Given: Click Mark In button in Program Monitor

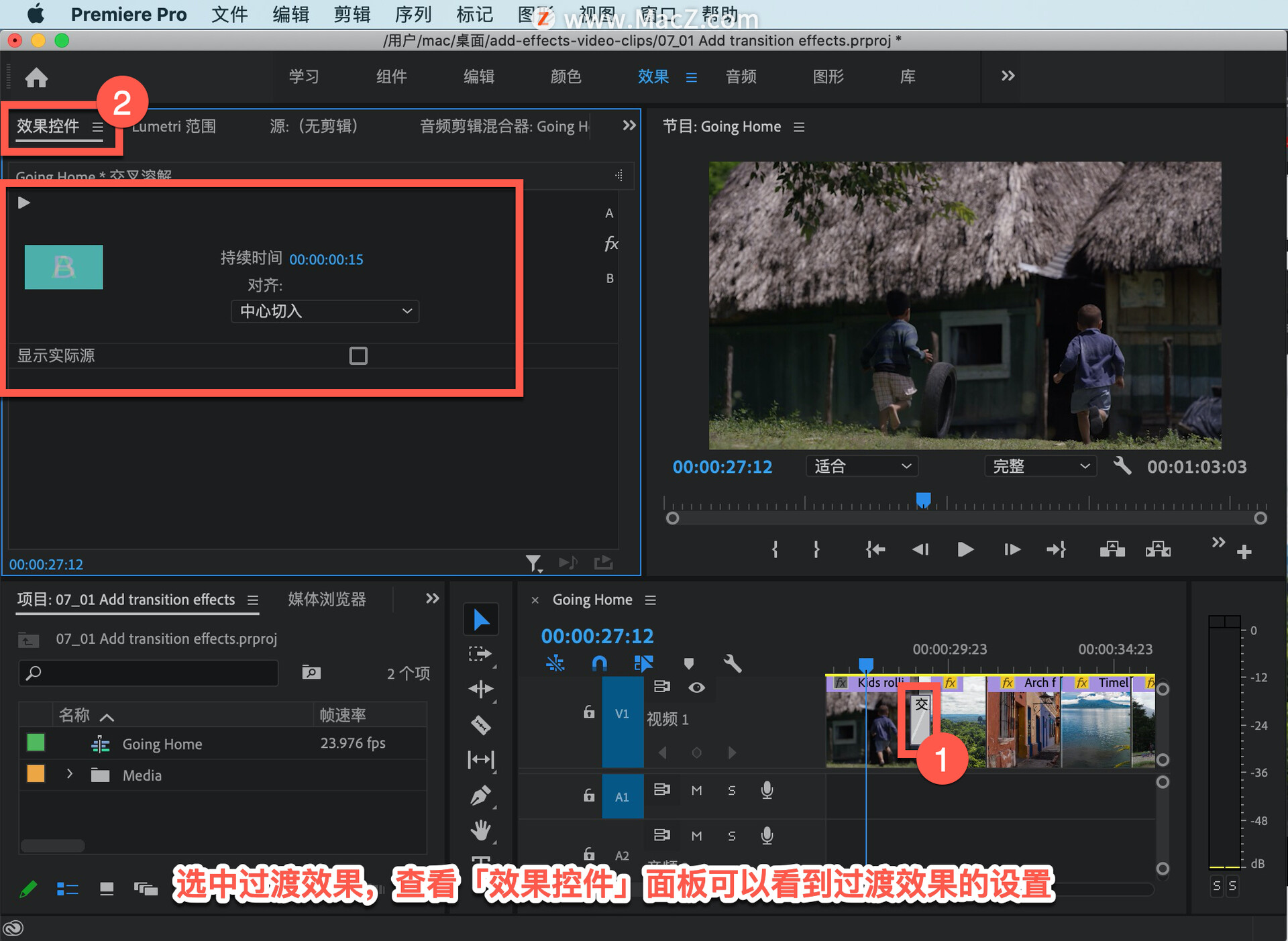Looking at the screenshot, I should [775, 550].
